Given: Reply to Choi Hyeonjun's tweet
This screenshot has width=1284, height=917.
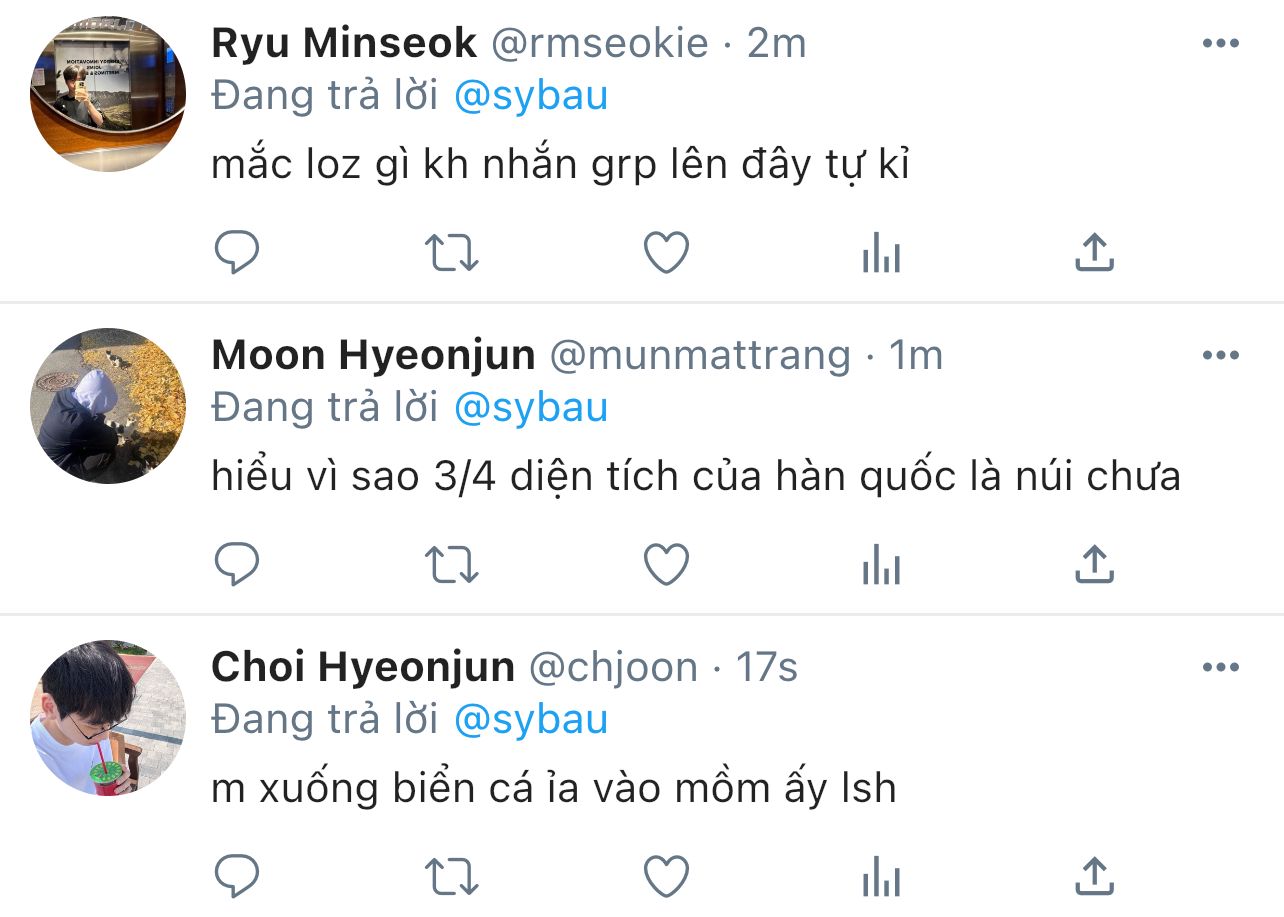Looking at the screenshot, I should point(238,878).
